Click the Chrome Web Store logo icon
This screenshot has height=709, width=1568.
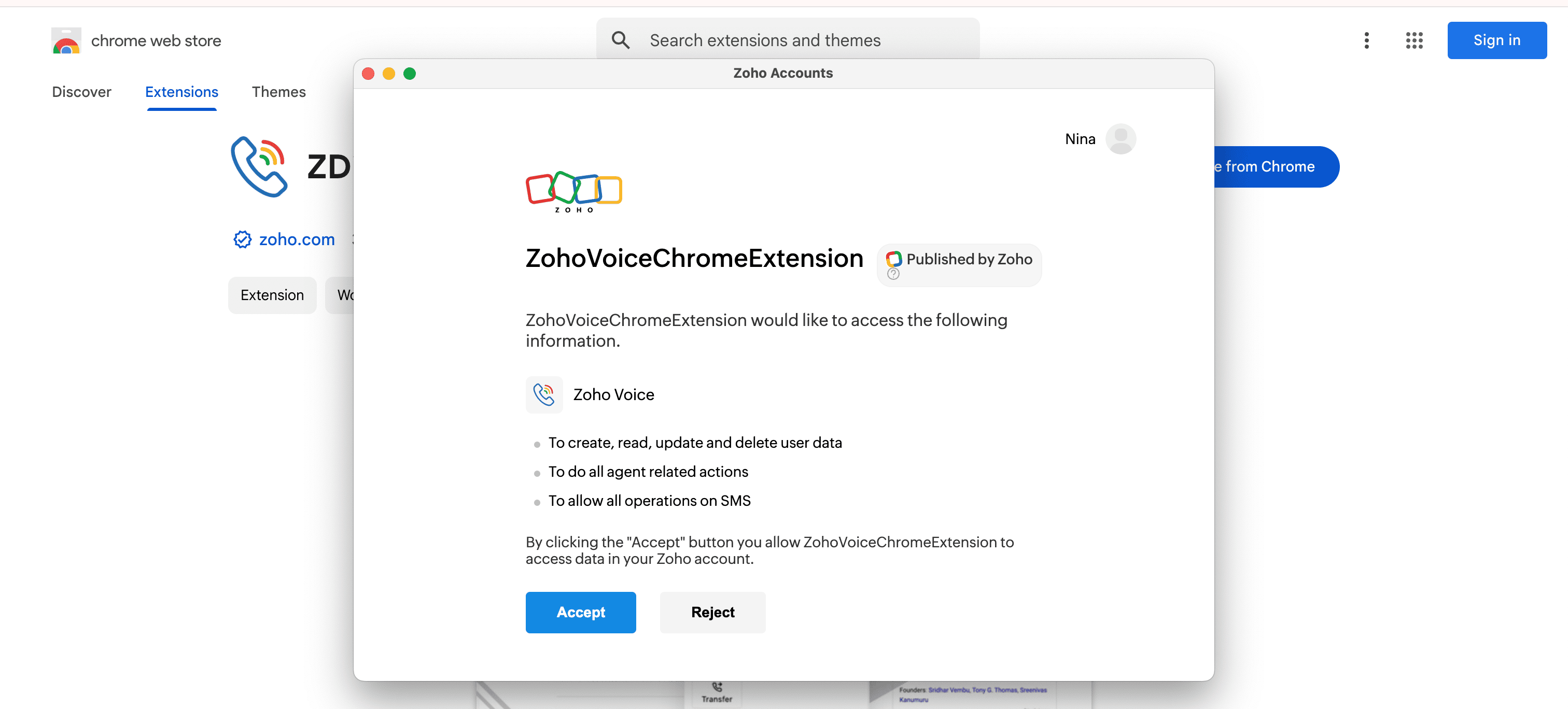(x=66, y=41)
